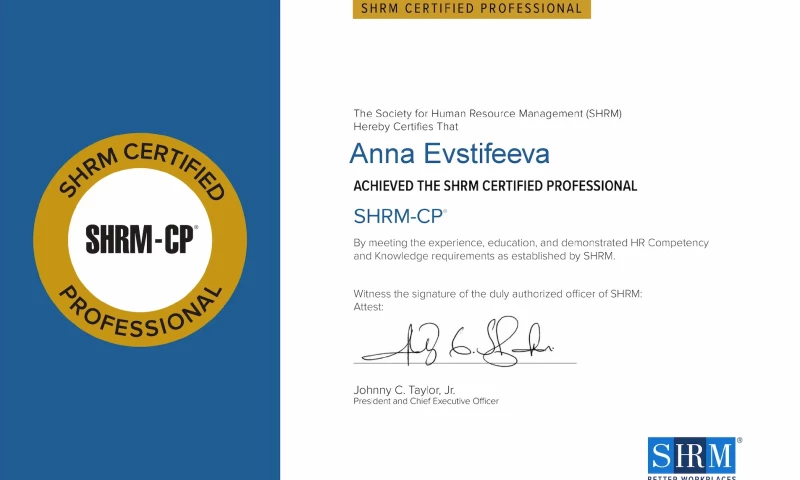Click the 'By meeting the experience, education' sentence
800x480 pixels.
click(x=531, y=243)
